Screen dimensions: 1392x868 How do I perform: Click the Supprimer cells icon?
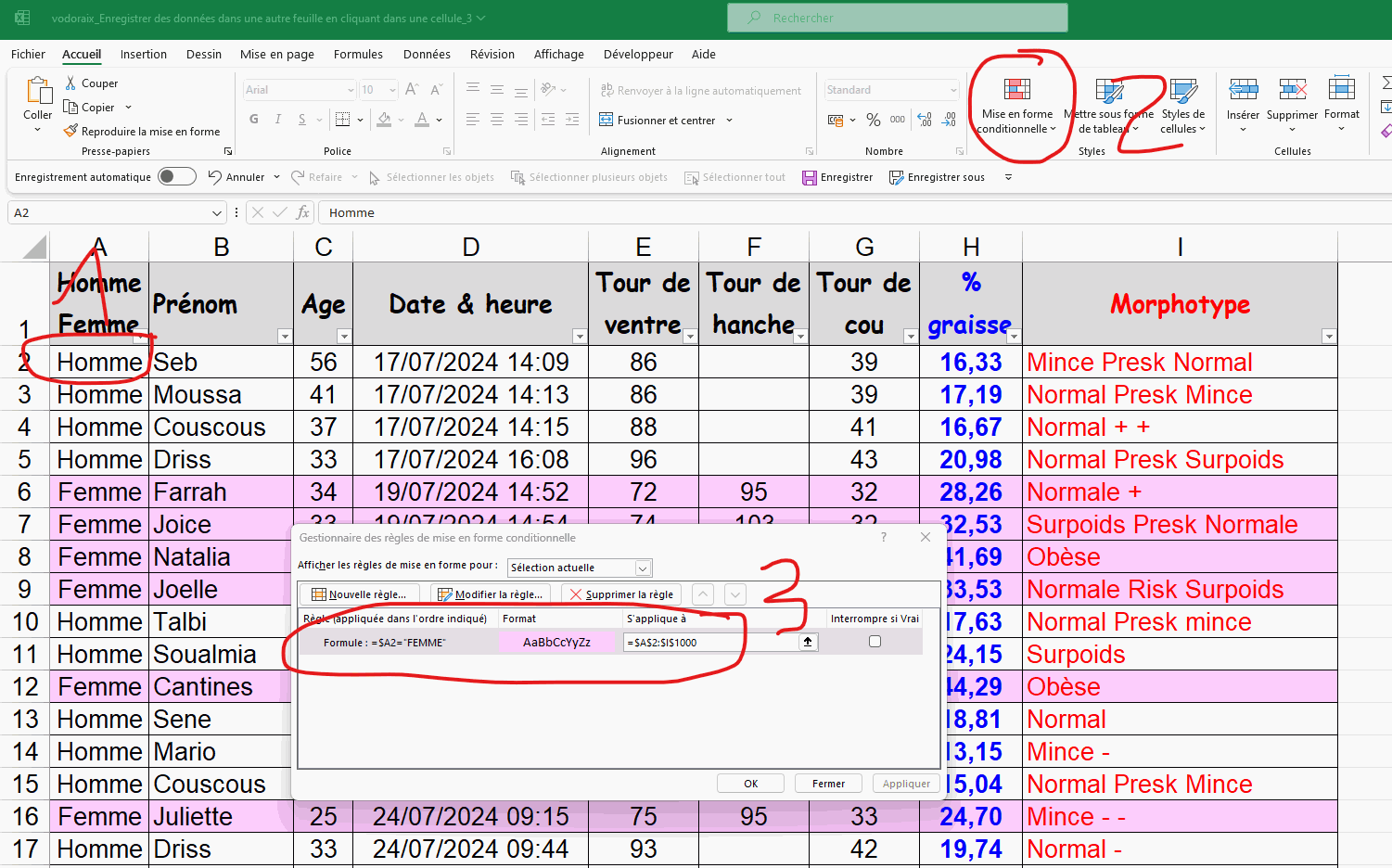coord(1292,90)
